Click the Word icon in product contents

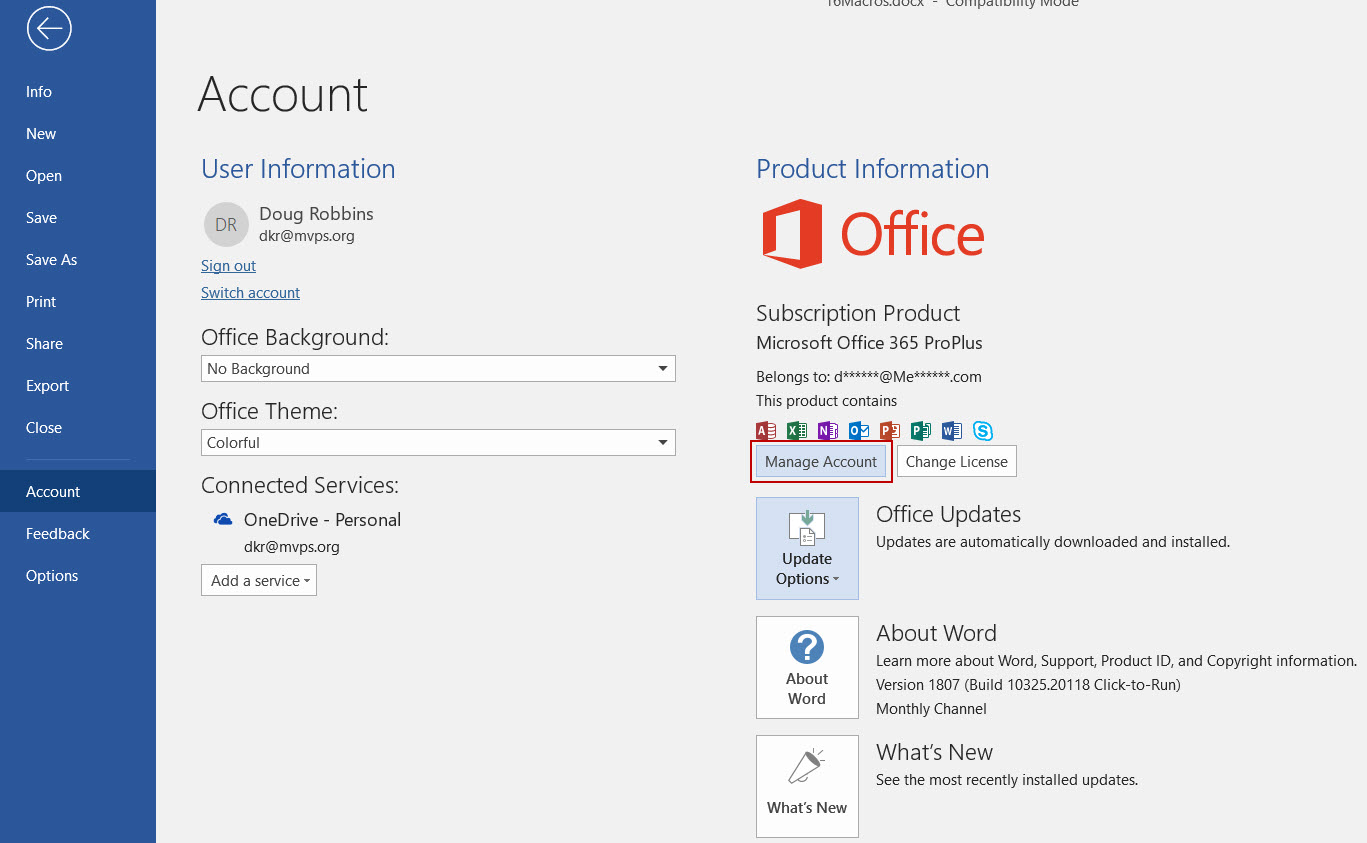(952, 431)
